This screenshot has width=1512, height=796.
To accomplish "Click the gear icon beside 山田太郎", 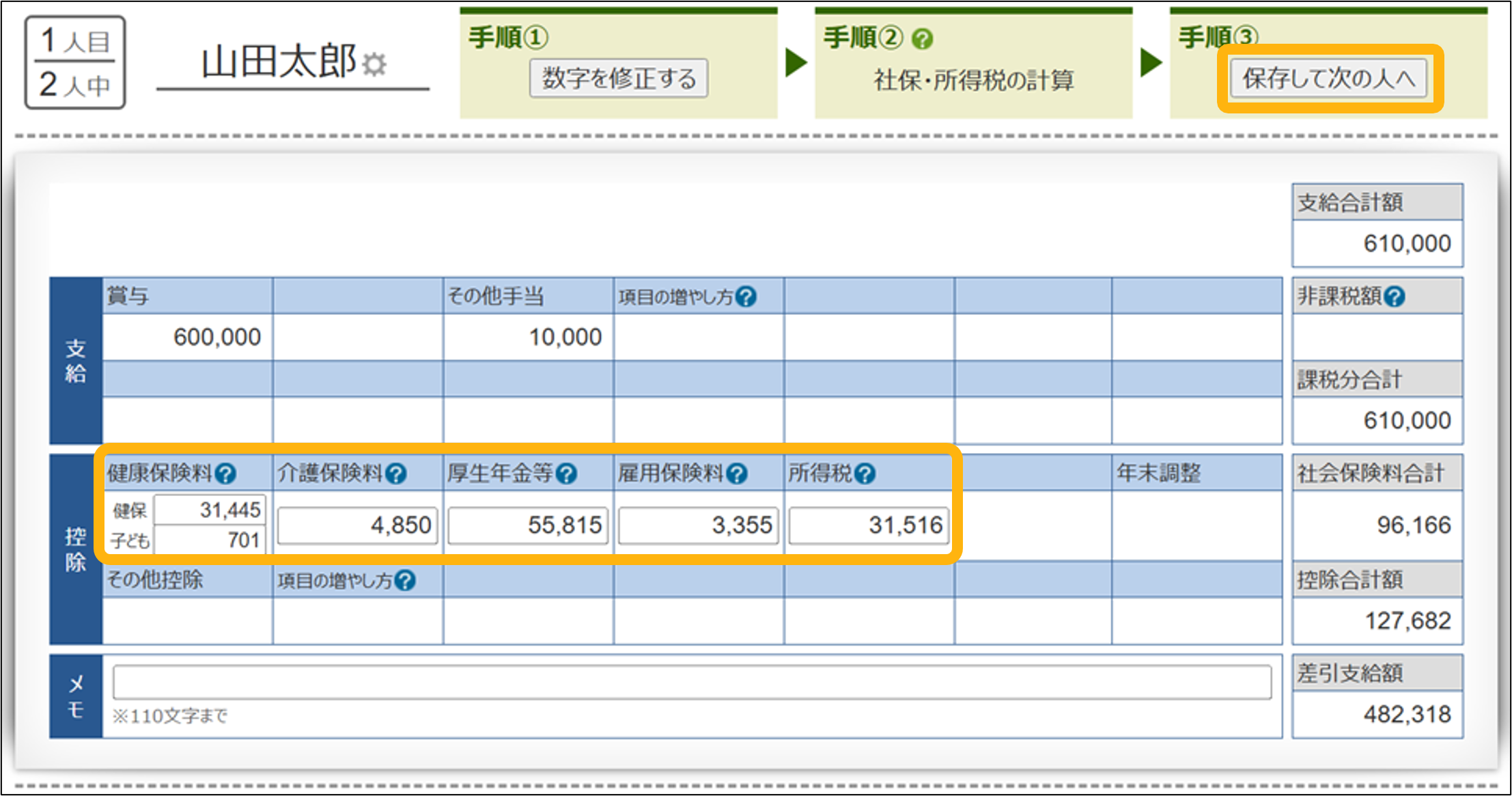I will [374, 64].
